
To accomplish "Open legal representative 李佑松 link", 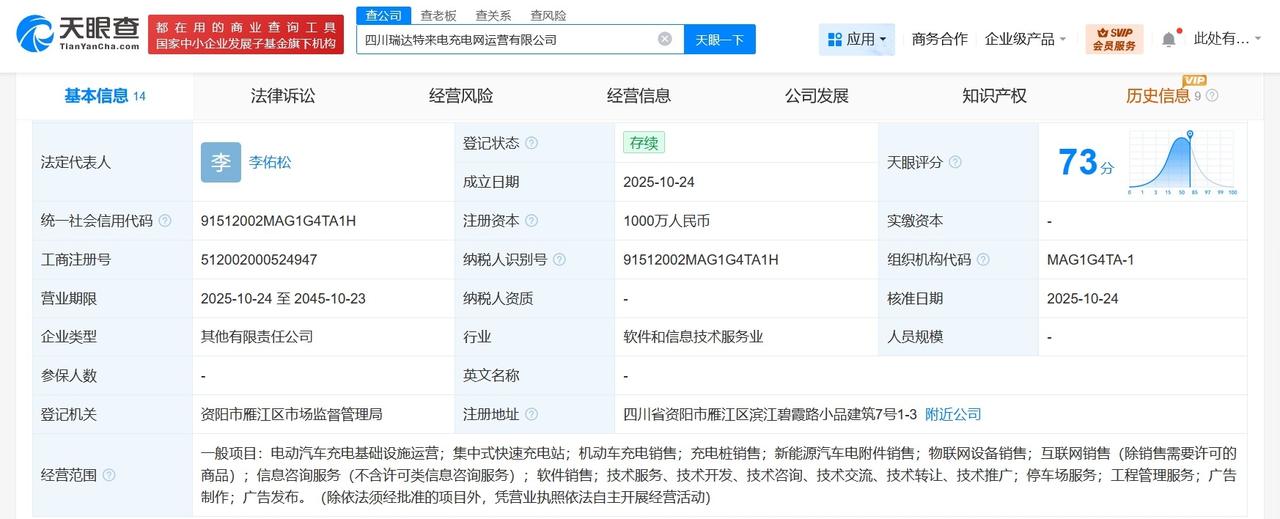I will tap(270, 162).
